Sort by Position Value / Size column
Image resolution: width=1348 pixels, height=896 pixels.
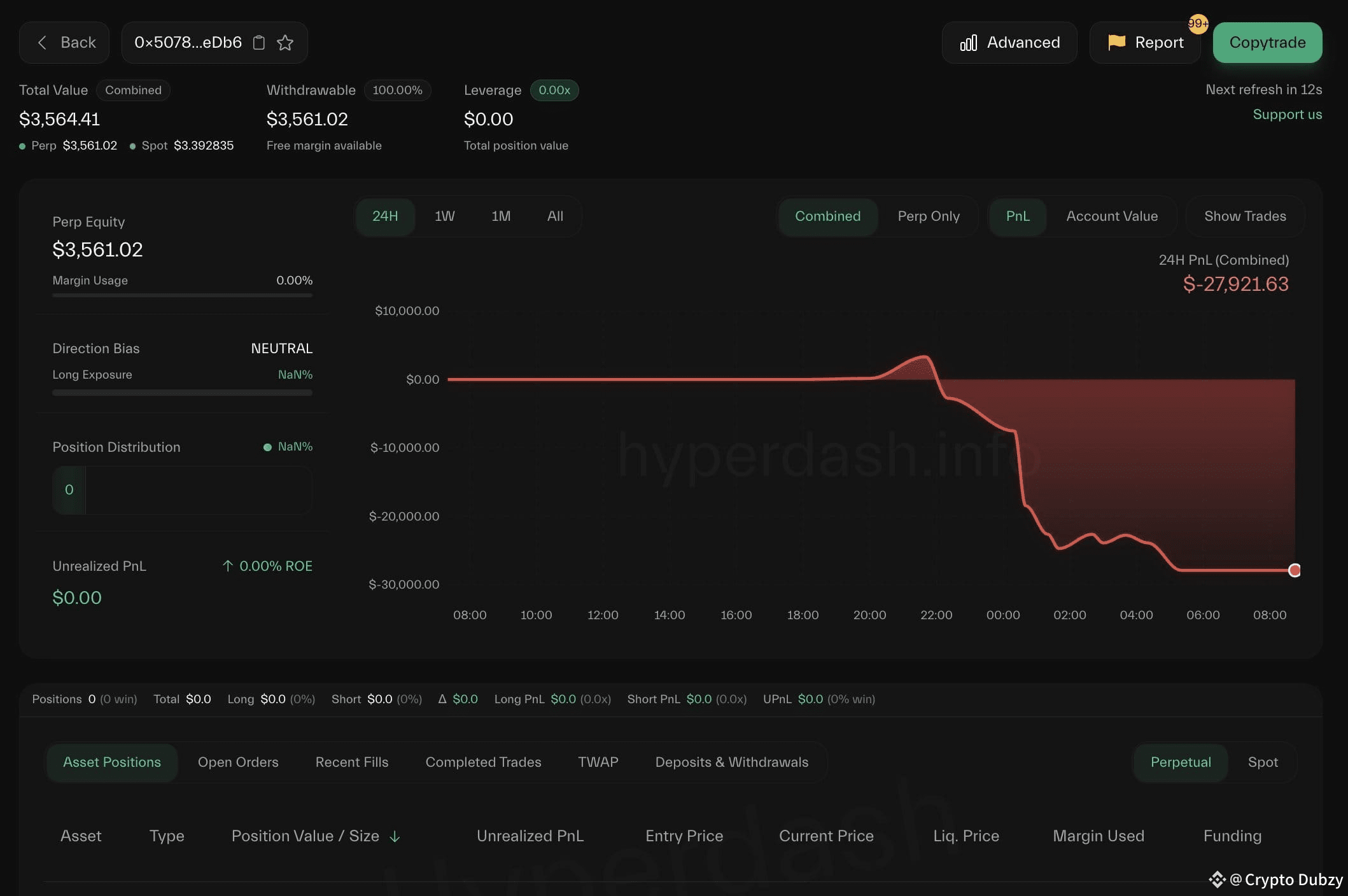tap(305, 836)
